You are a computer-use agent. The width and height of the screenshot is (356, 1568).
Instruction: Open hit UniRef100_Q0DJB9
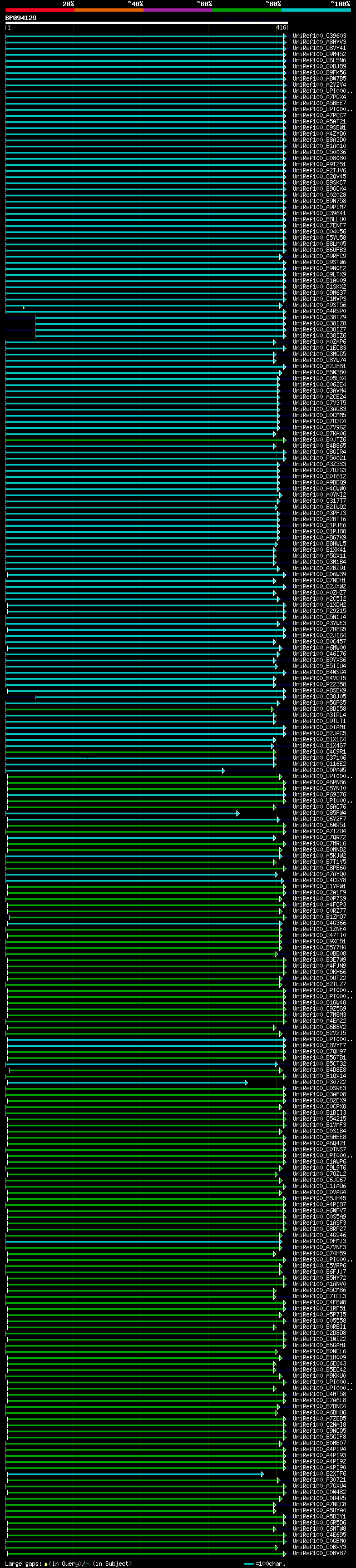coord(319,66)
